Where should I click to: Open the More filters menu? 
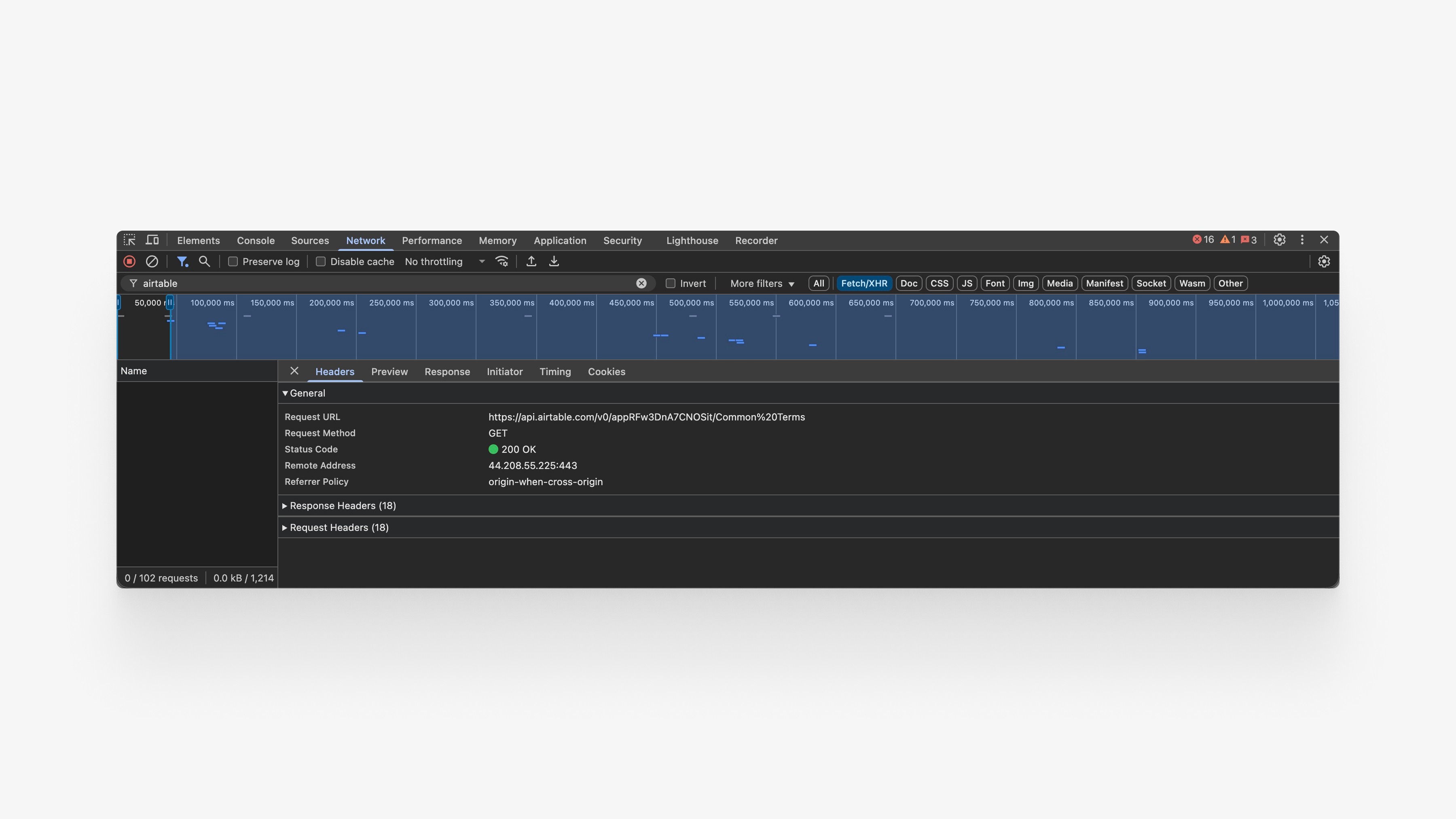point(761,283)
